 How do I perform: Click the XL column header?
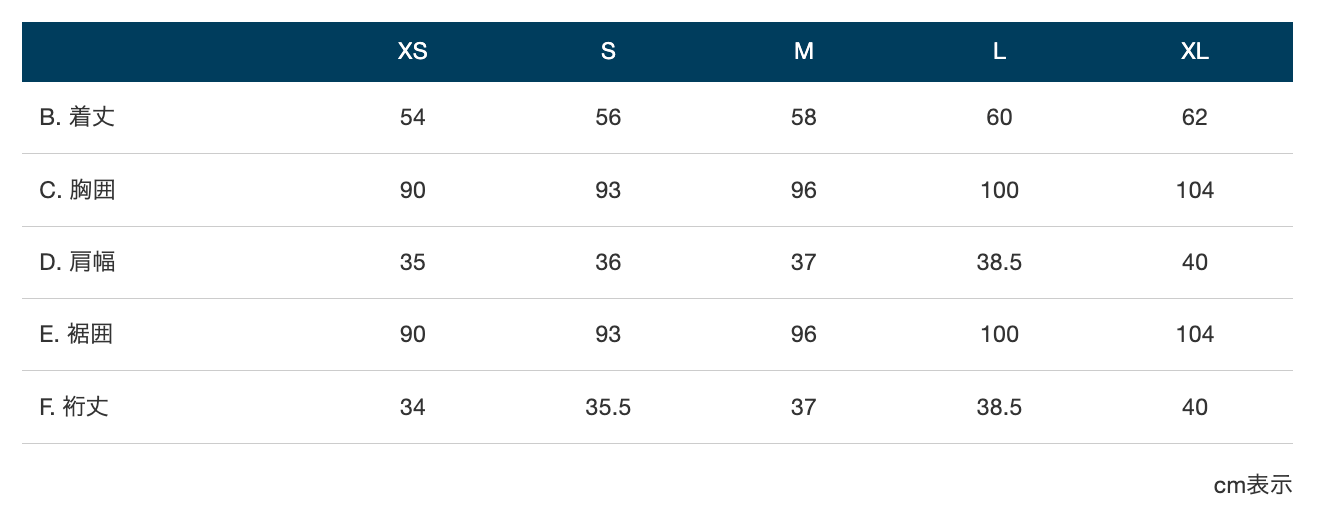[1194, 52]
